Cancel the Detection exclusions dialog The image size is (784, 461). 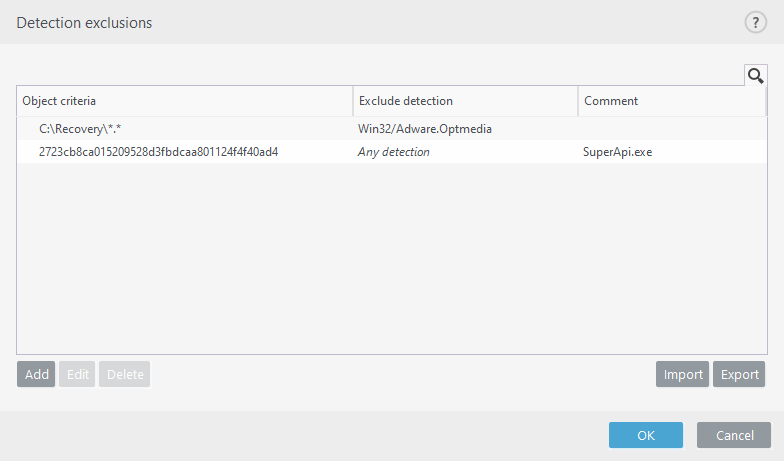pyautogui.click(x=734, y=435)
